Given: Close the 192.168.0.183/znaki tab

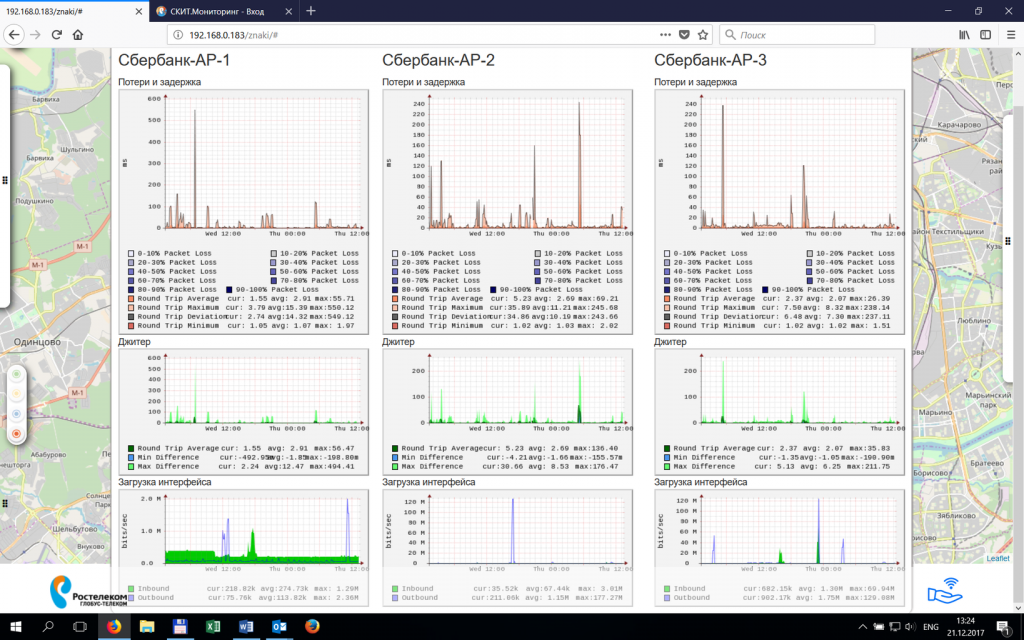Looking at the screenshot, I should coord(138,12).
